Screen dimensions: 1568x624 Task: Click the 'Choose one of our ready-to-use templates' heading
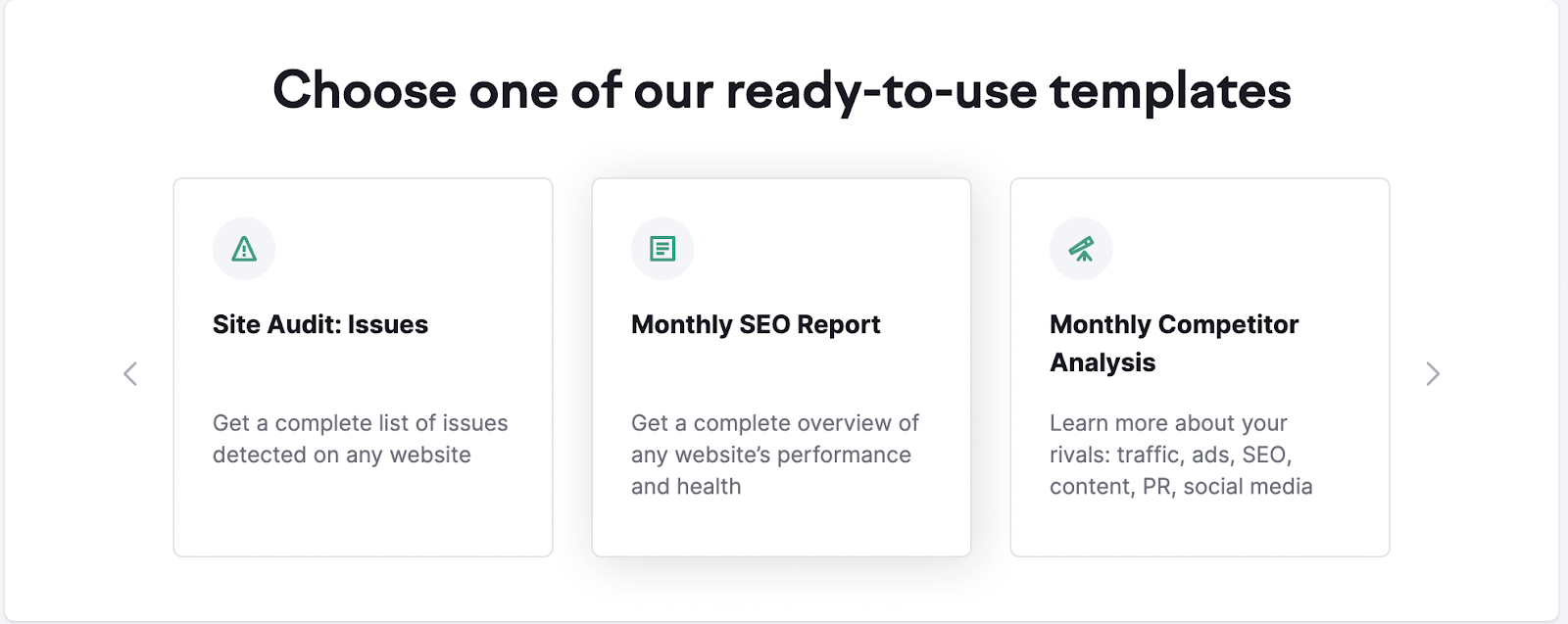[783, 91]
